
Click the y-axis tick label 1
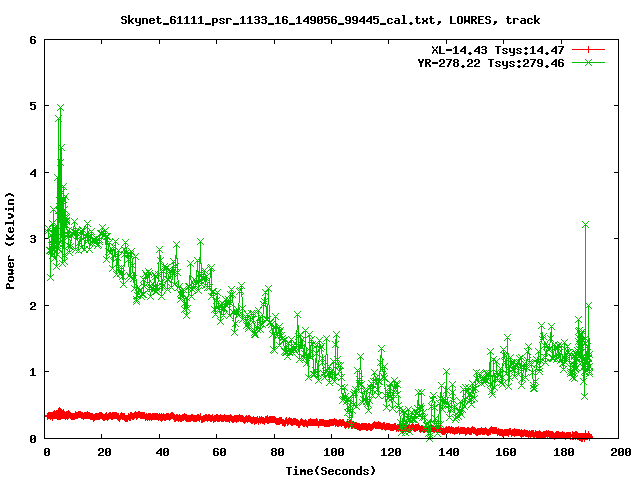[33, 372]
